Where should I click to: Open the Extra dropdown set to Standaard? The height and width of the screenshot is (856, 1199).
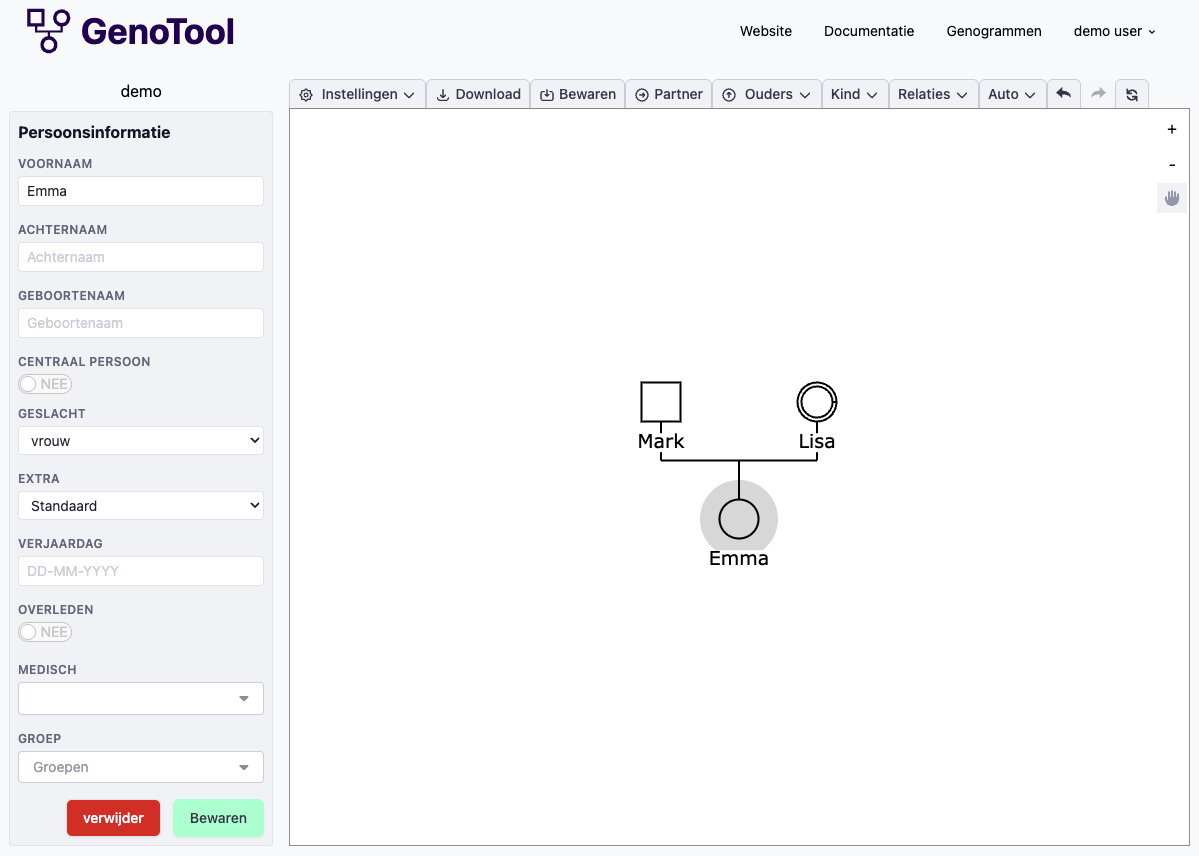pyautogui.click(x=141, y=506)
